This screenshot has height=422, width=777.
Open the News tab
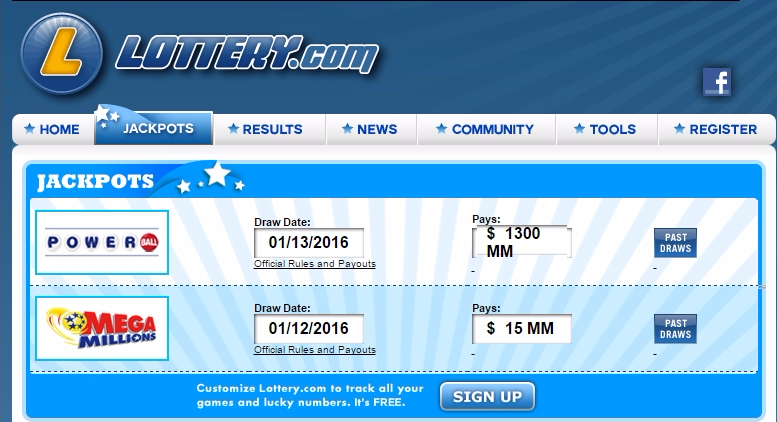(370, 129)
